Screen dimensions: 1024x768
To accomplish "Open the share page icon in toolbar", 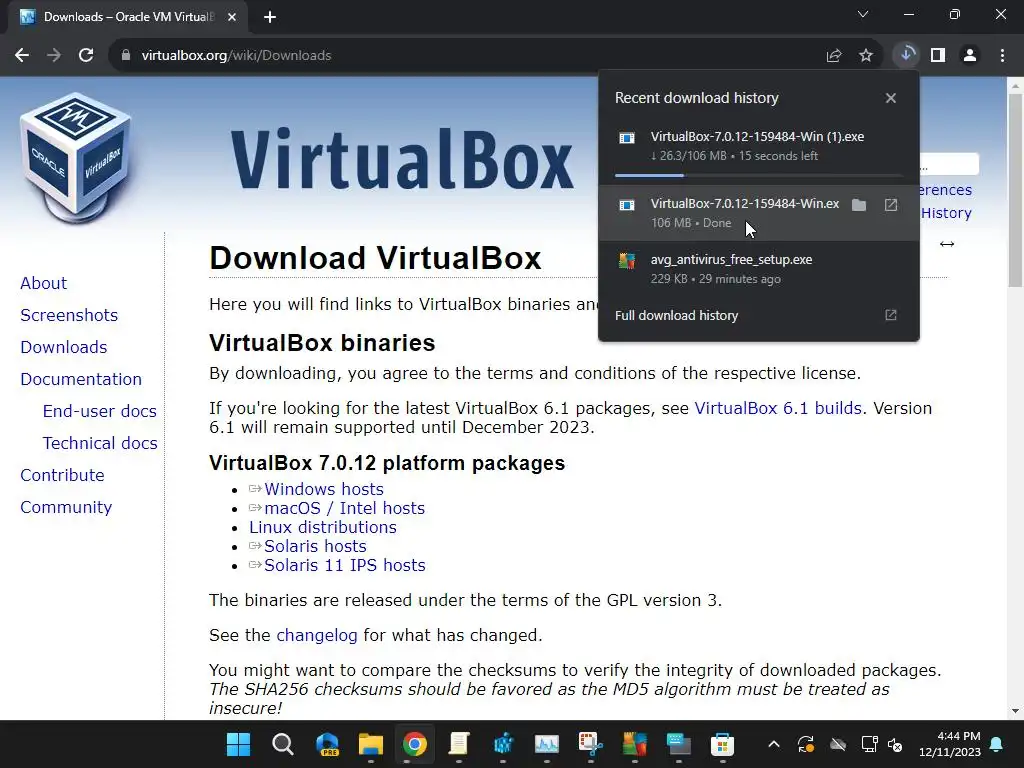I will [834, 56].
